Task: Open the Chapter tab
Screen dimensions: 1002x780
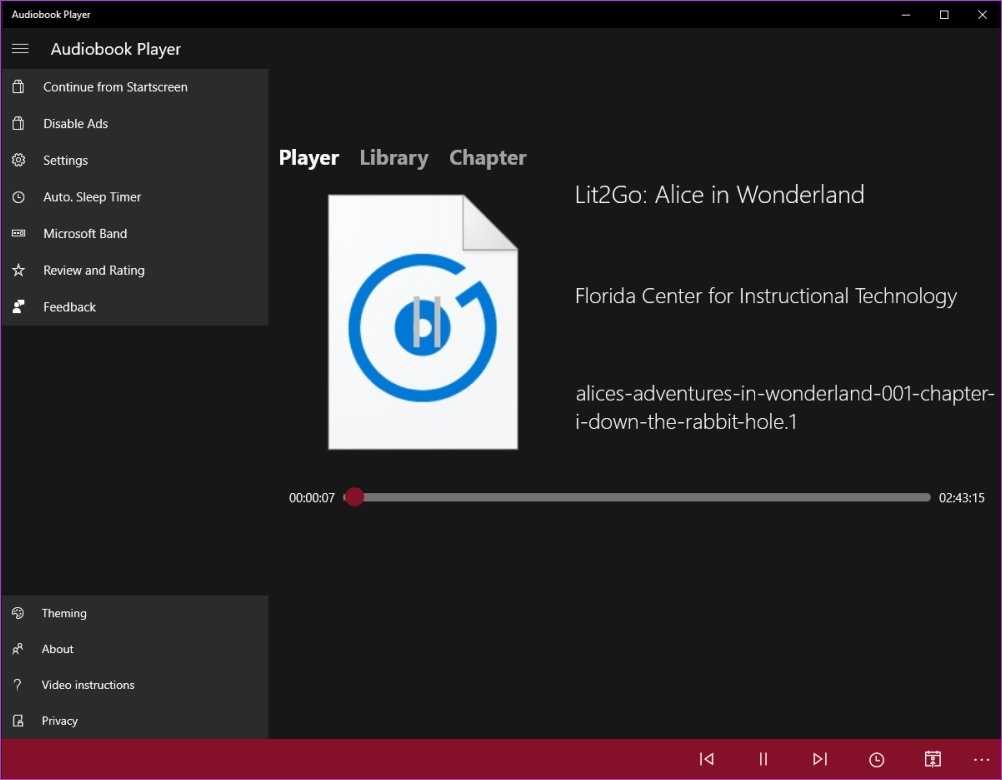Action: pos(487,158)
